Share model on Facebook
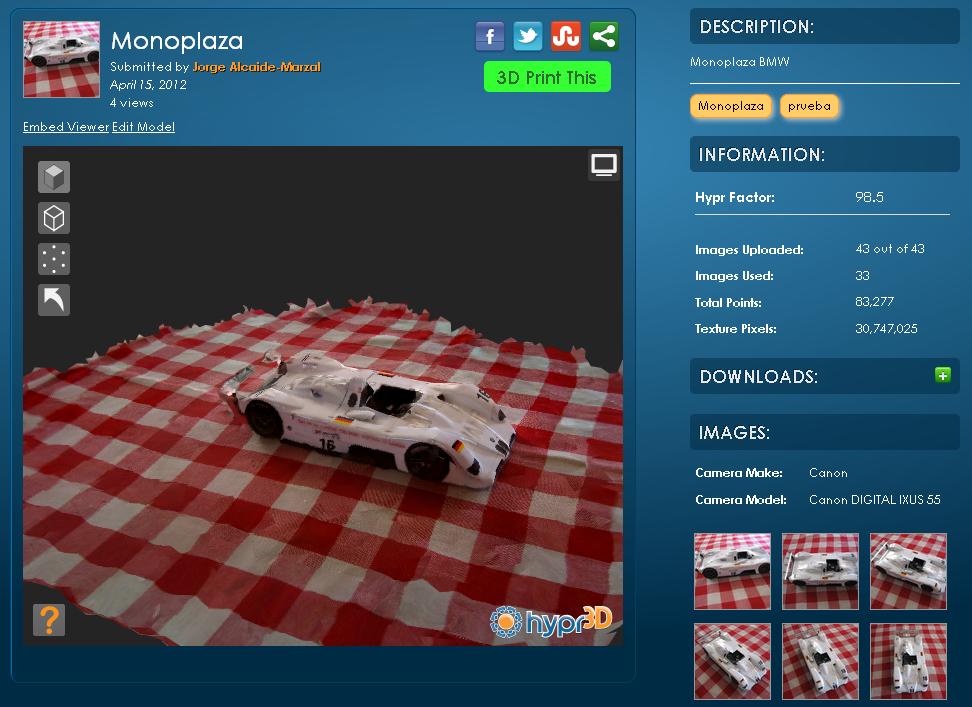 point(489,37)
